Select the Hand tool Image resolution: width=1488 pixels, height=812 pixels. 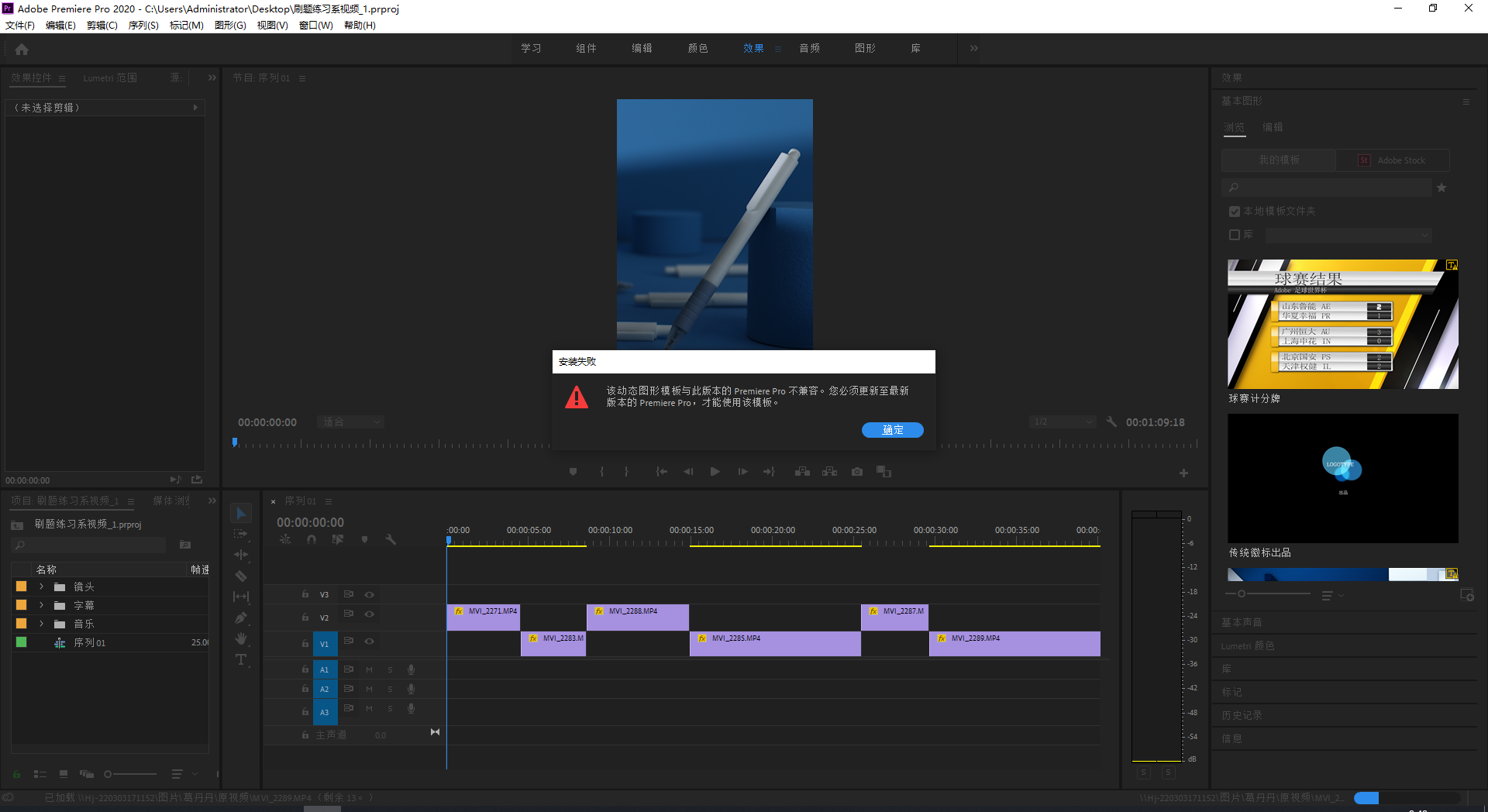[x=241, y=638]
